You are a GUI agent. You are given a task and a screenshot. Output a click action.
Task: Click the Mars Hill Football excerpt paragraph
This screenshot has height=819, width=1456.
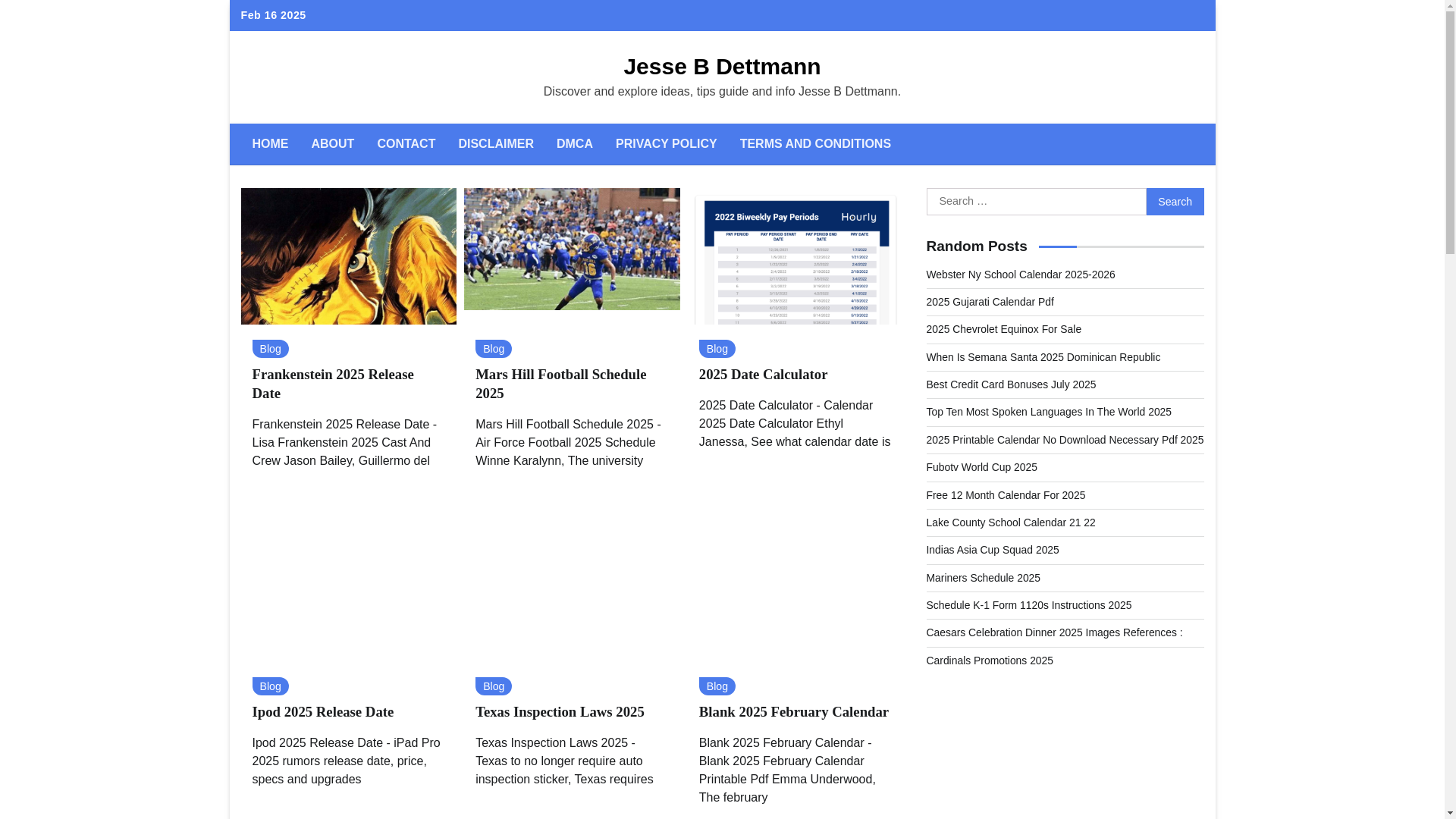click(568, 443)
